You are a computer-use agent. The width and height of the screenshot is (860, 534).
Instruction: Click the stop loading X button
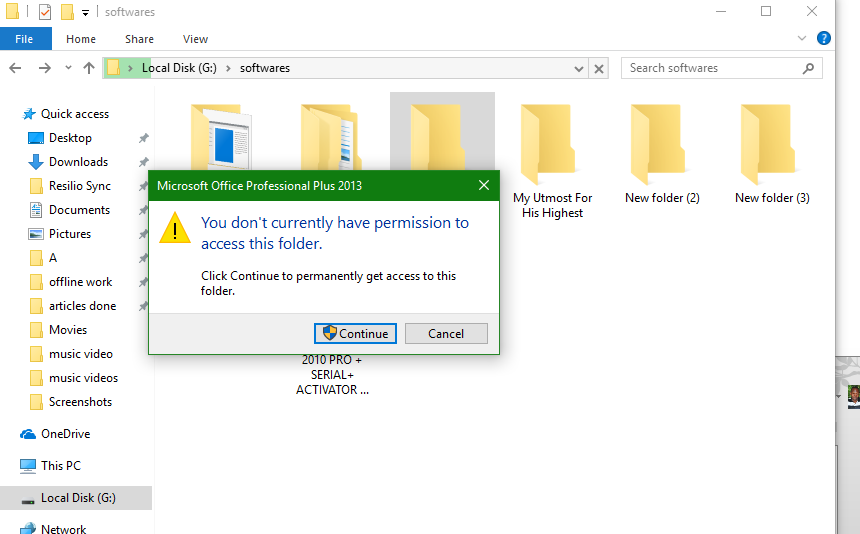tap(599, 69)
